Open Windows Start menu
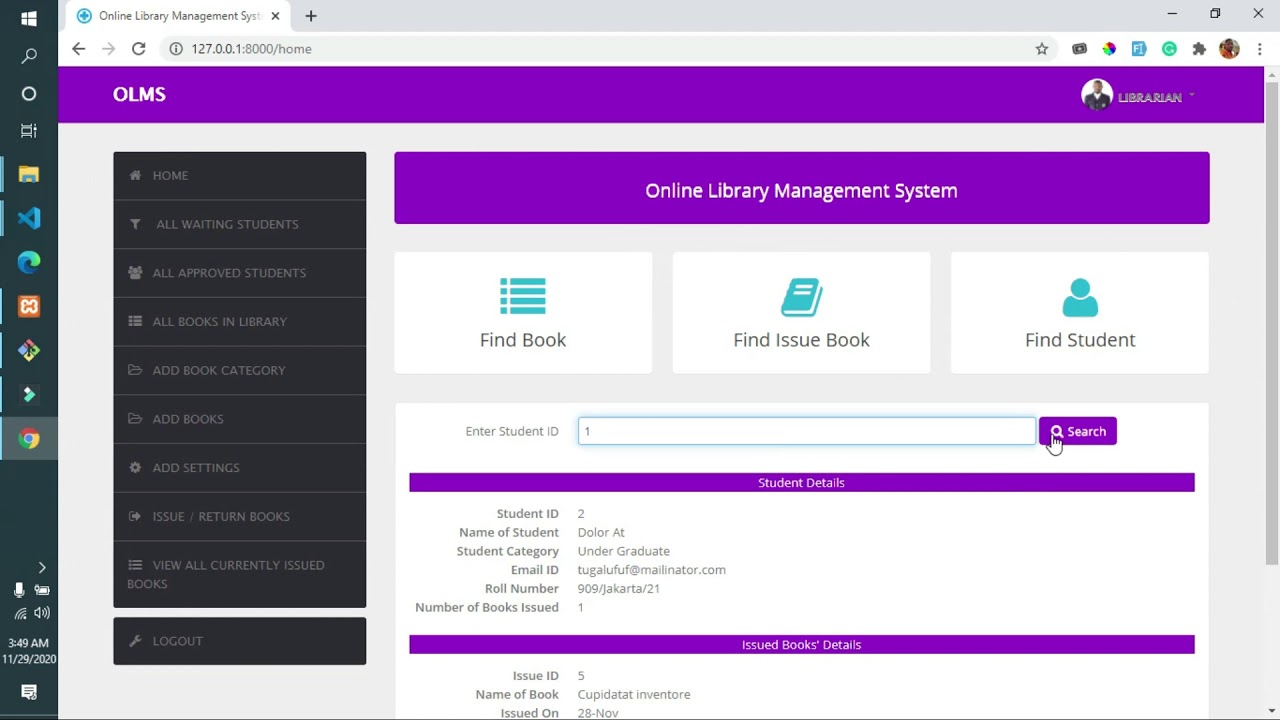The width and height of the screenshot is (1280, 720). 29,18
